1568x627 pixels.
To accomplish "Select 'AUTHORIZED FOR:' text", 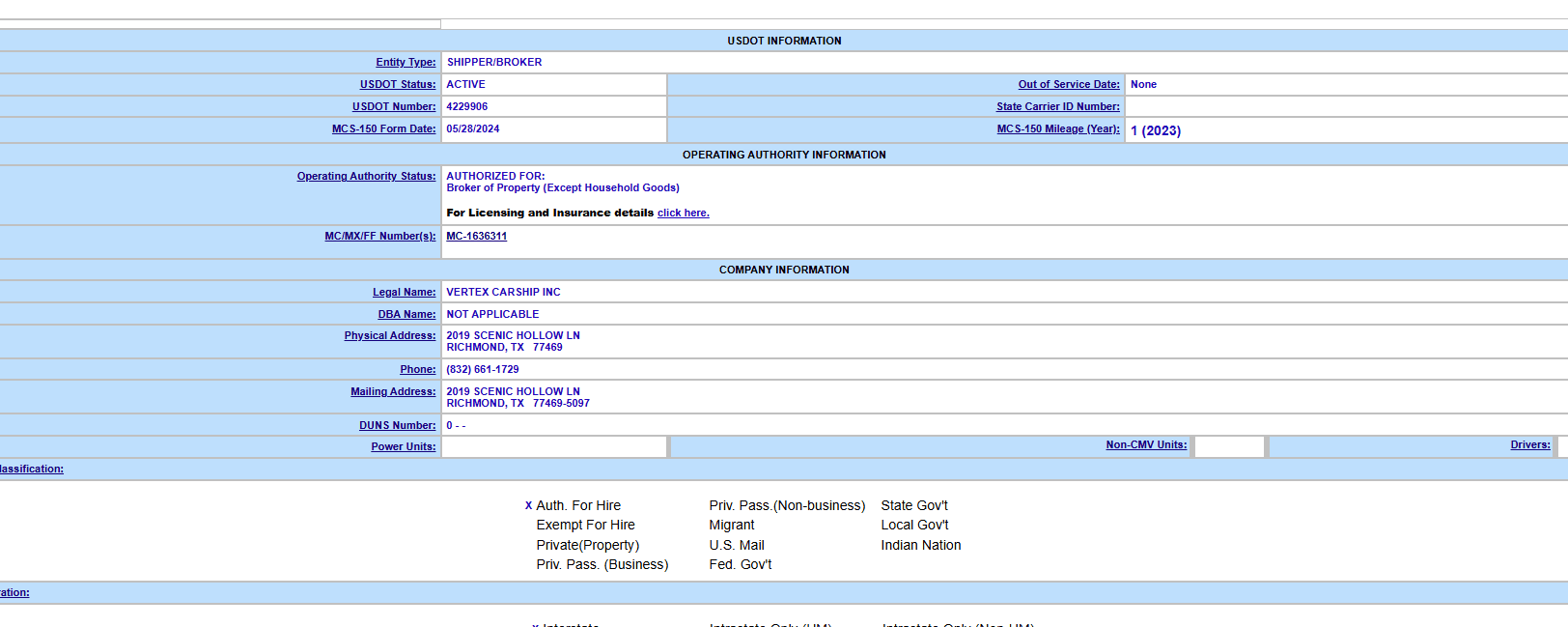I will tap(495, 176).
